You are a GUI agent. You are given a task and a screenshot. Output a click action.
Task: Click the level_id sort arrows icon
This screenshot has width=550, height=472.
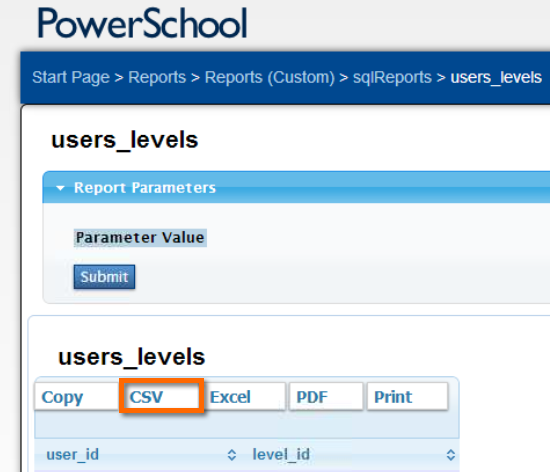click(451, 455)
